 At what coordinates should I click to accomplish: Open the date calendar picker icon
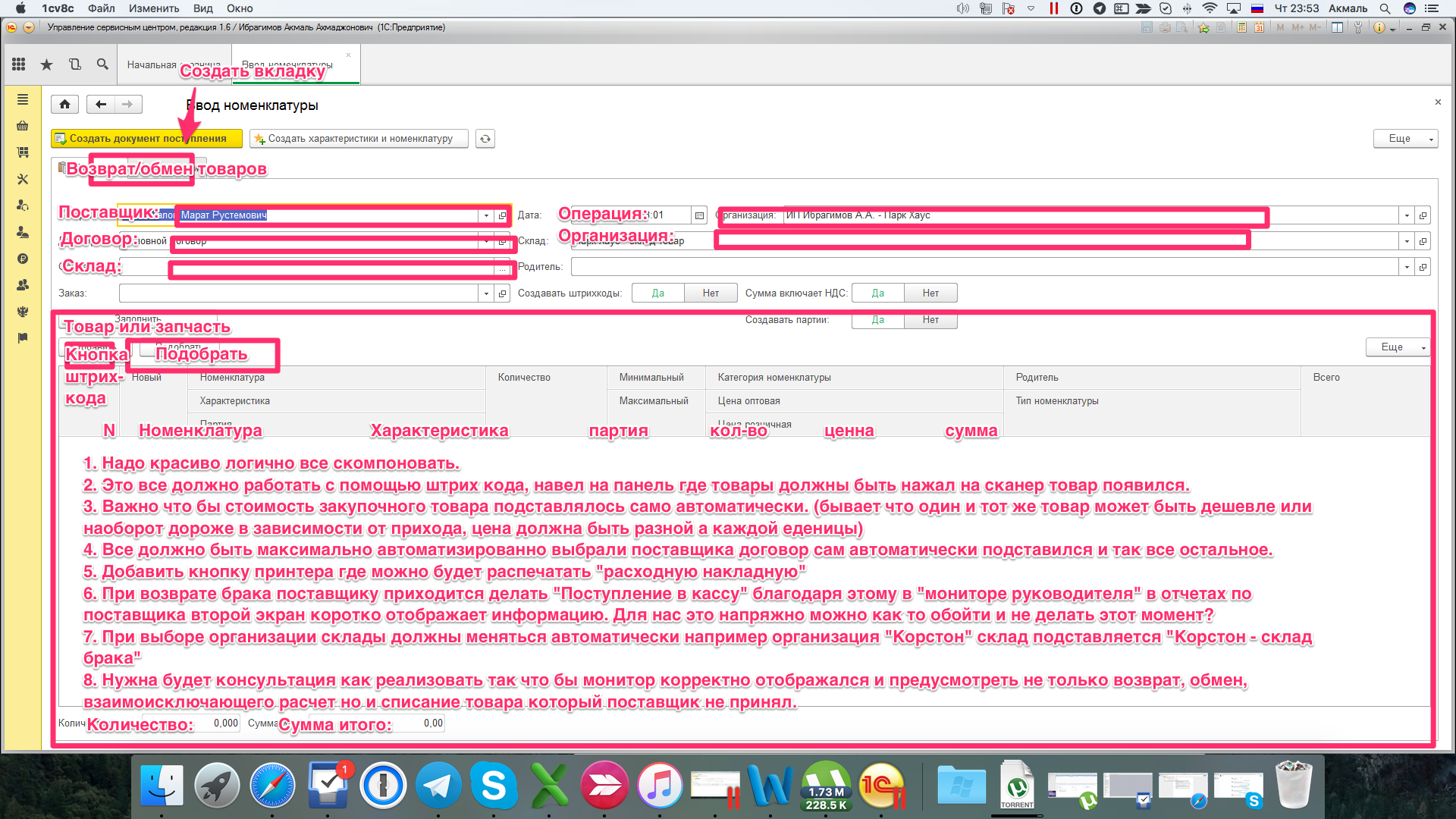699,215
